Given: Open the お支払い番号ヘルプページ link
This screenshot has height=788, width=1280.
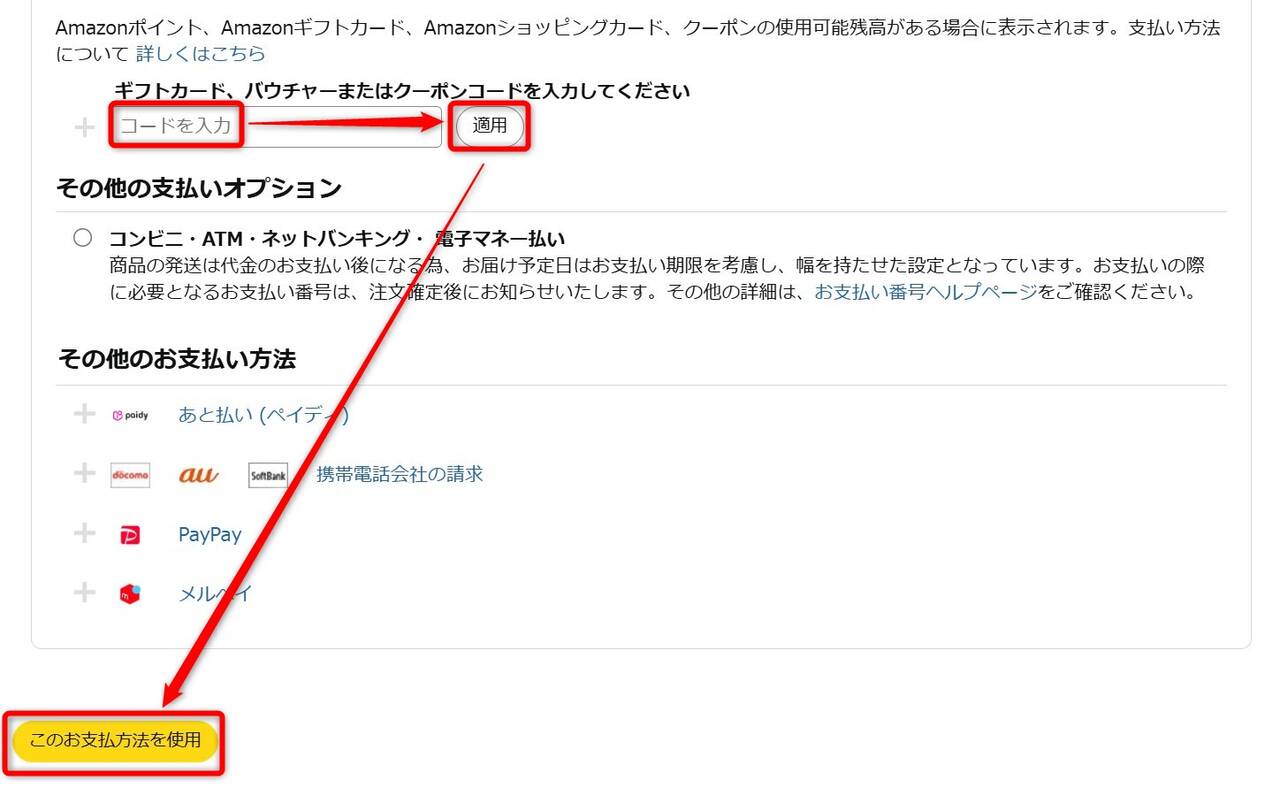Looking at the screenshot, I should [x=926, y=293].
